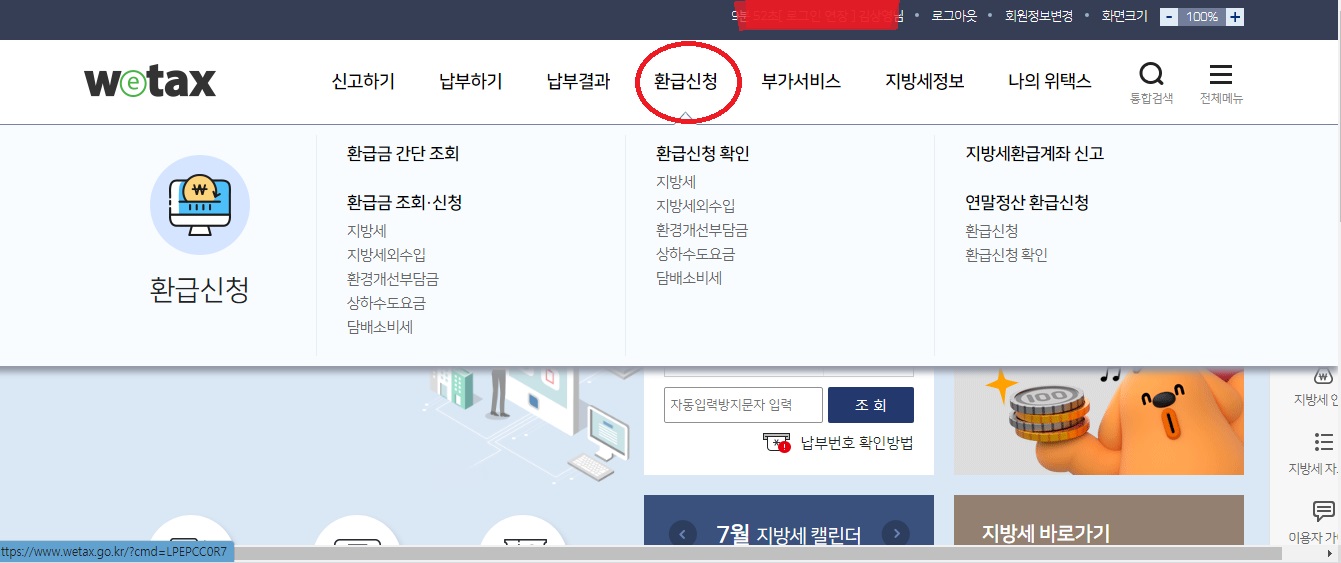This screenshot has height=563, width=1341.
Task: Click the 조회 button
Action: point(871,405)
